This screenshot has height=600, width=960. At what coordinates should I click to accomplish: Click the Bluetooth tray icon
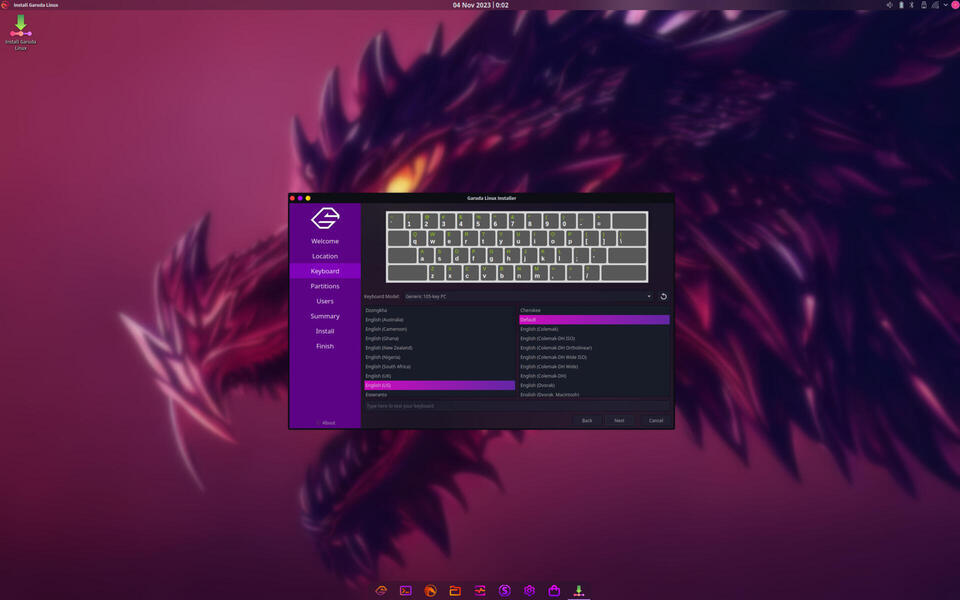coord(912,5)
